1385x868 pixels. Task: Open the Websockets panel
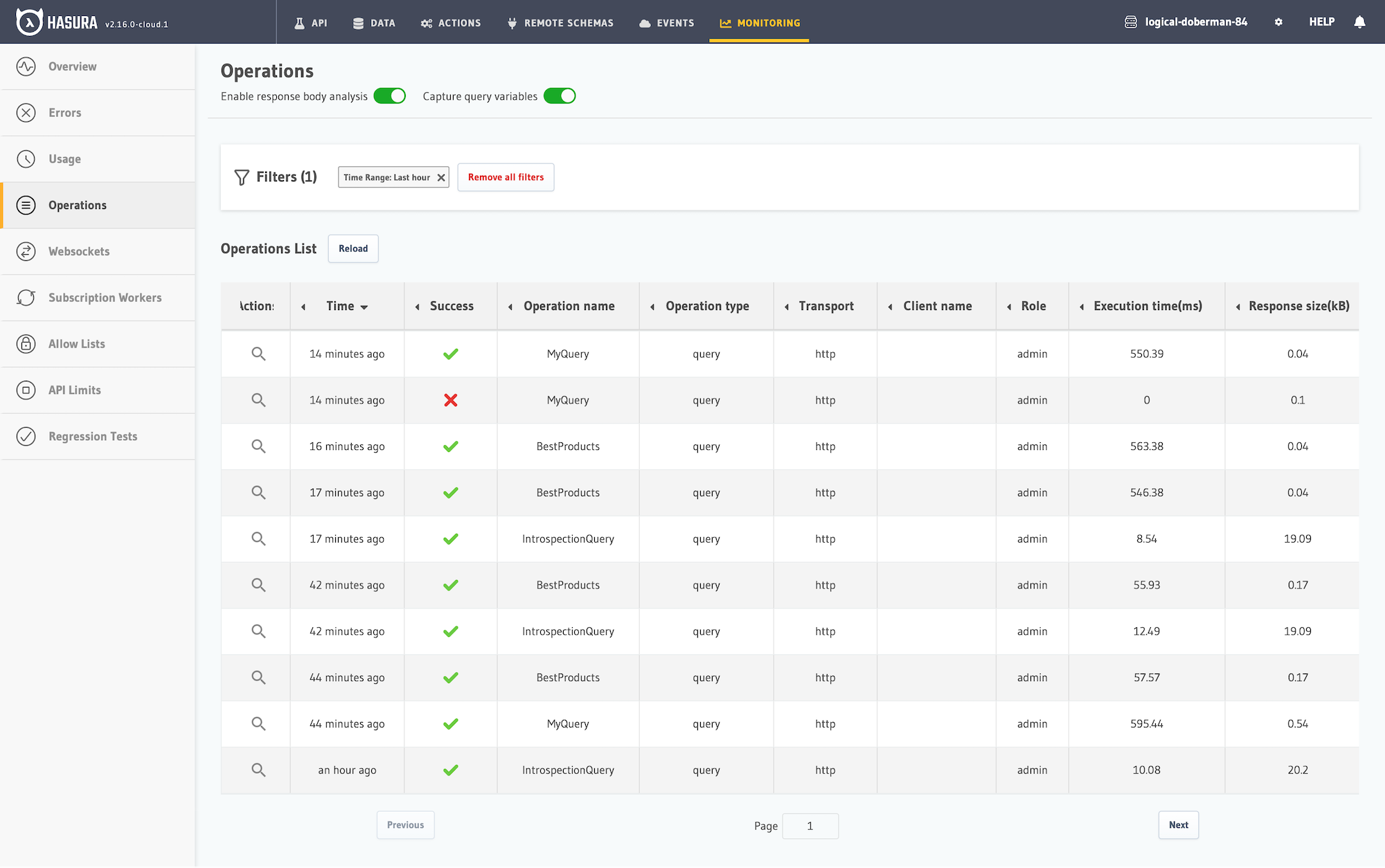click(78, 251)
